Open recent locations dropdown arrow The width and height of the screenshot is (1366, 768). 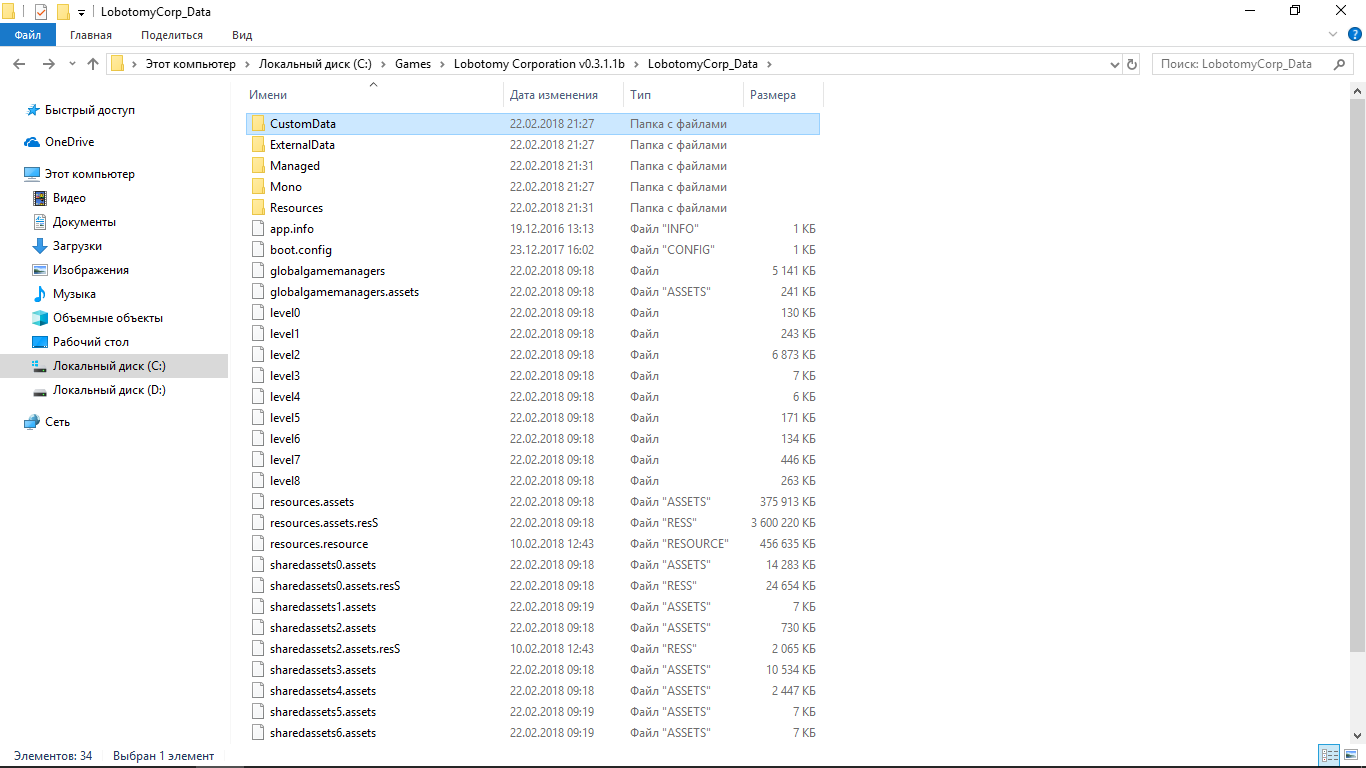(72, 64)
